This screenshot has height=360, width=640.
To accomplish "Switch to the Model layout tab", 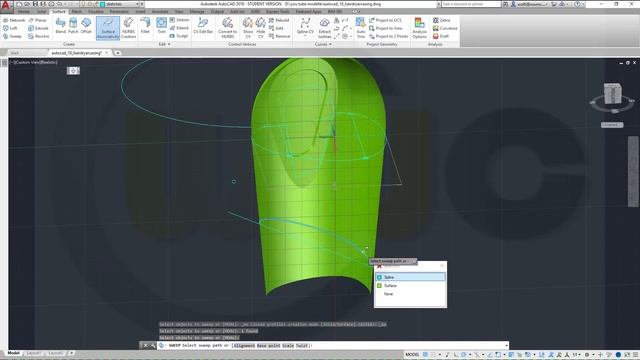I will coord(13,353).
